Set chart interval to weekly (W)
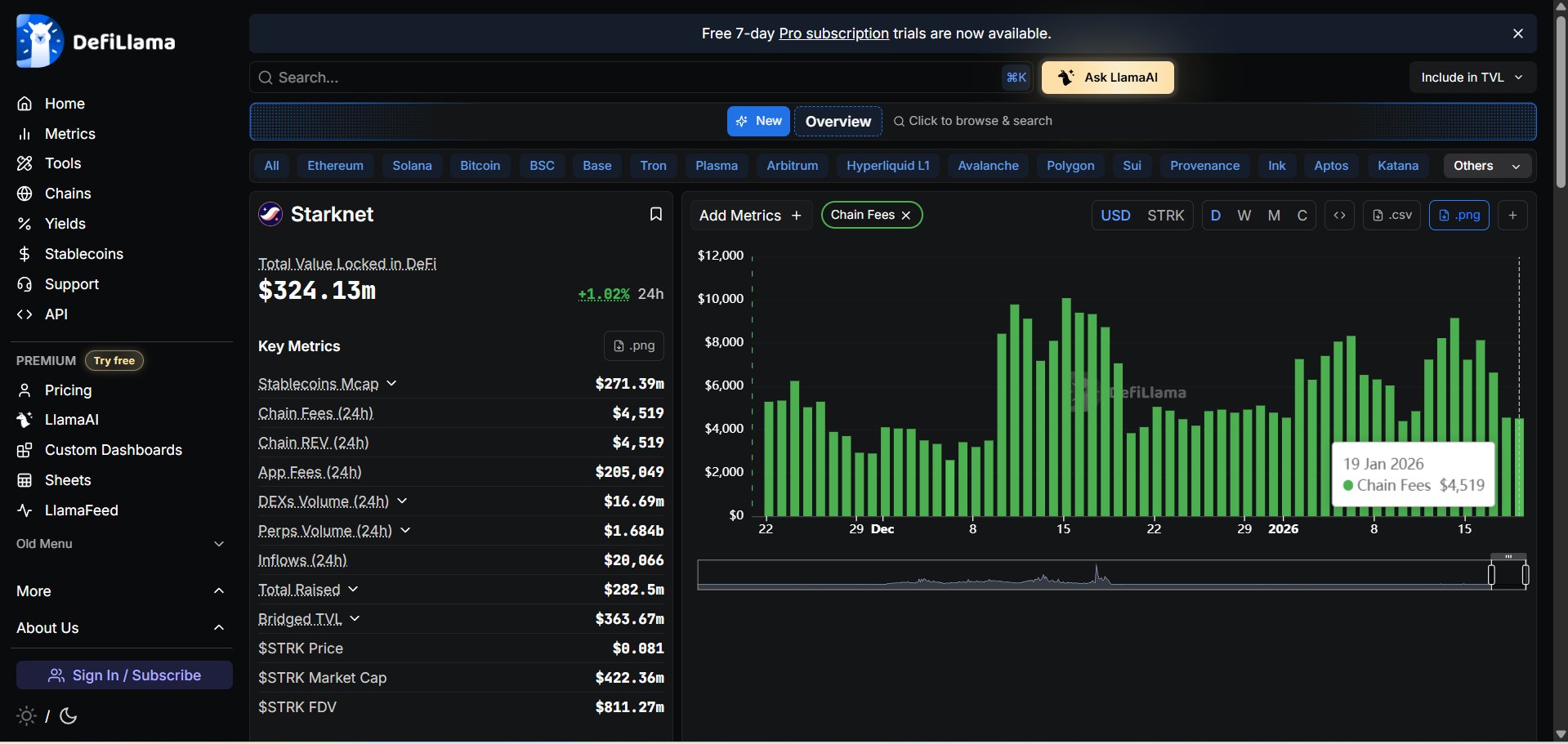The width and height of the screenshot is (1568, 744). 1244,216
